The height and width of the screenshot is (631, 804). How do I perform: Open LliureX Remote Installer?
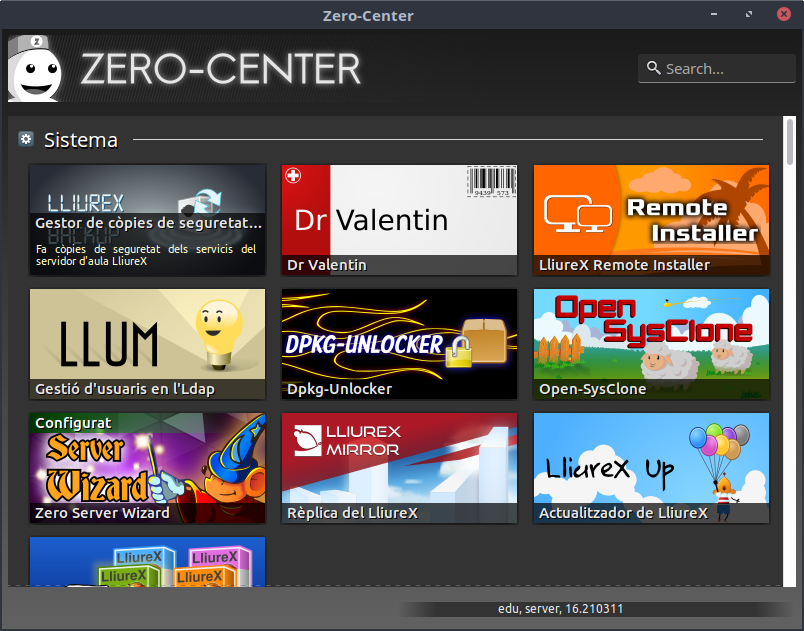point(651,220)
